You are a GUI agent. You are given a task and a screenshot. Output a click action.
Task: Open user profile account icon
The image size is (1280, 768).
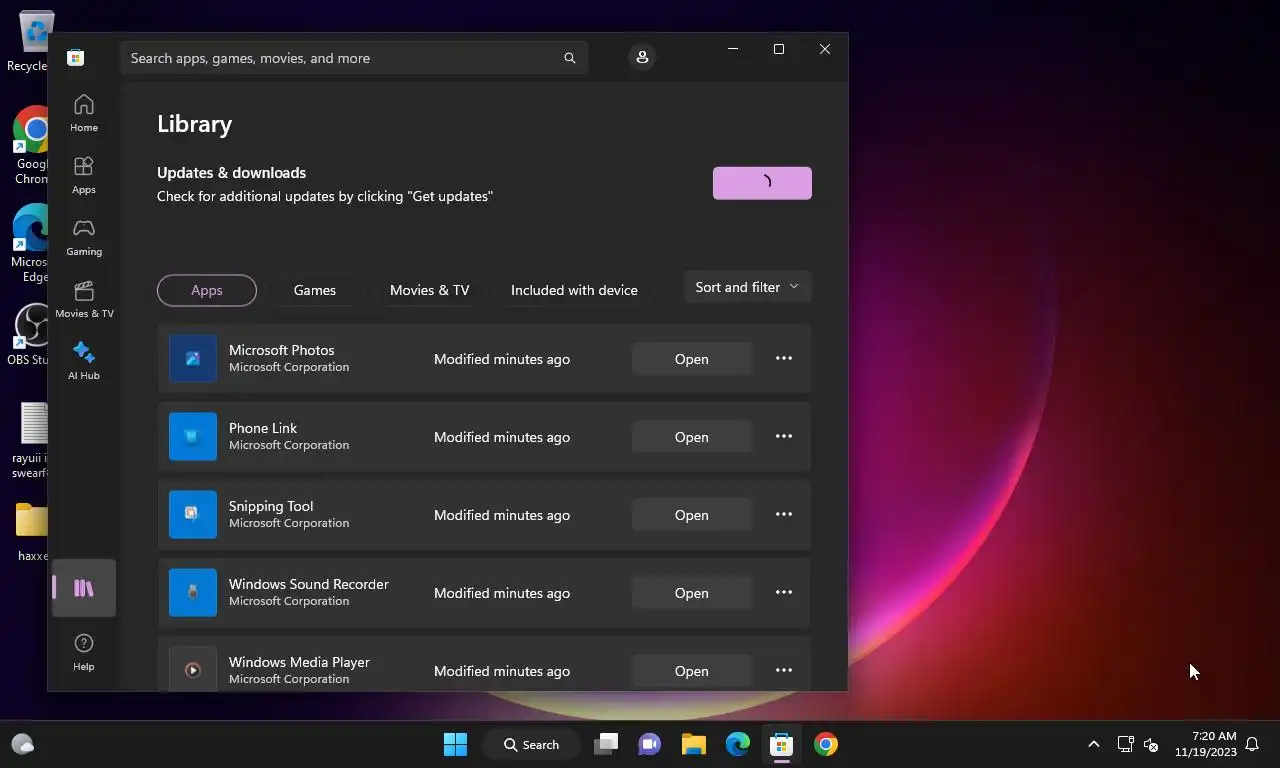tap(642, 58)
